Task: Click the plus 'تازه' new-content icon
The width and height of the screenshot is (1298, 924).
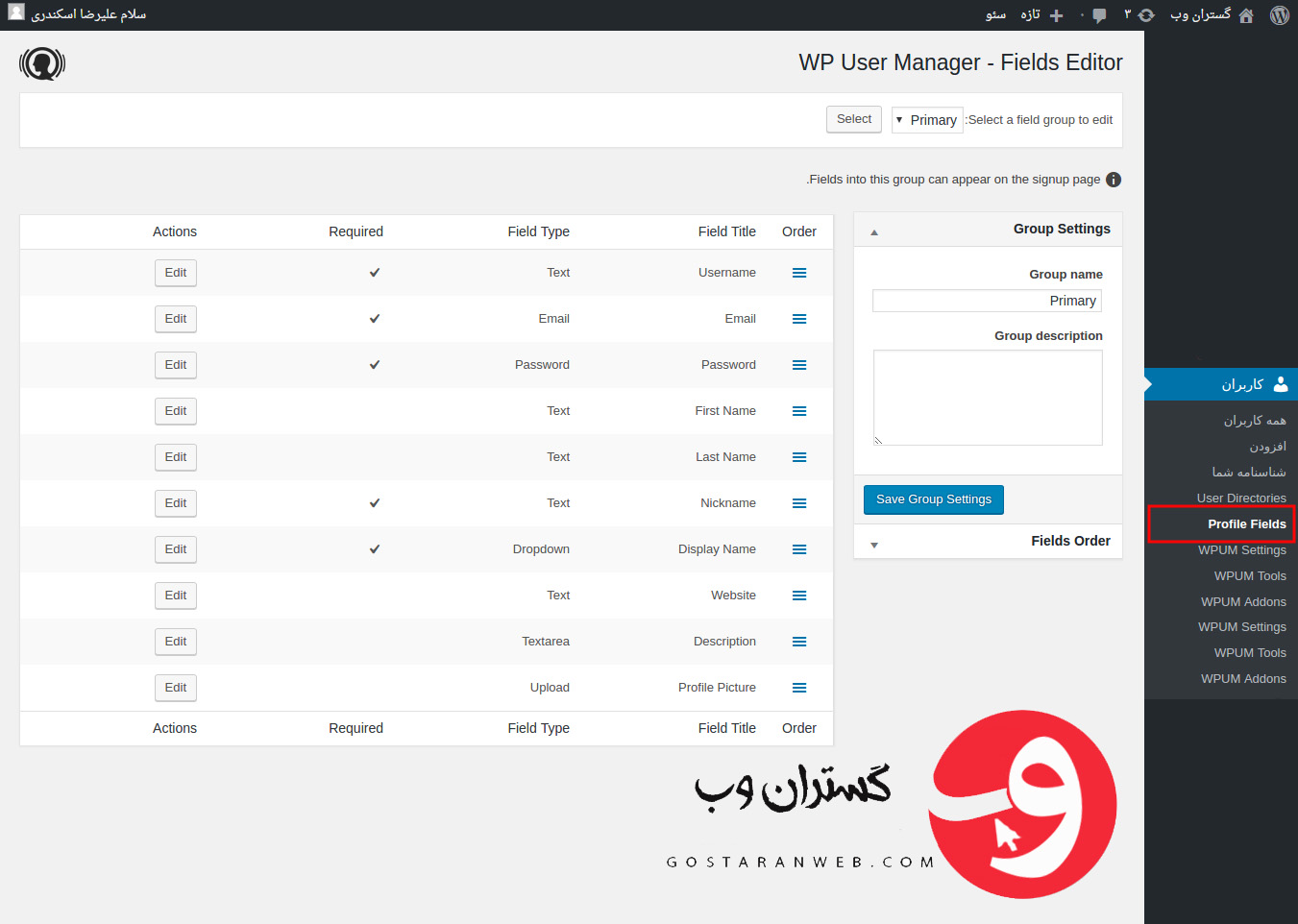Action: [1056, 15]
